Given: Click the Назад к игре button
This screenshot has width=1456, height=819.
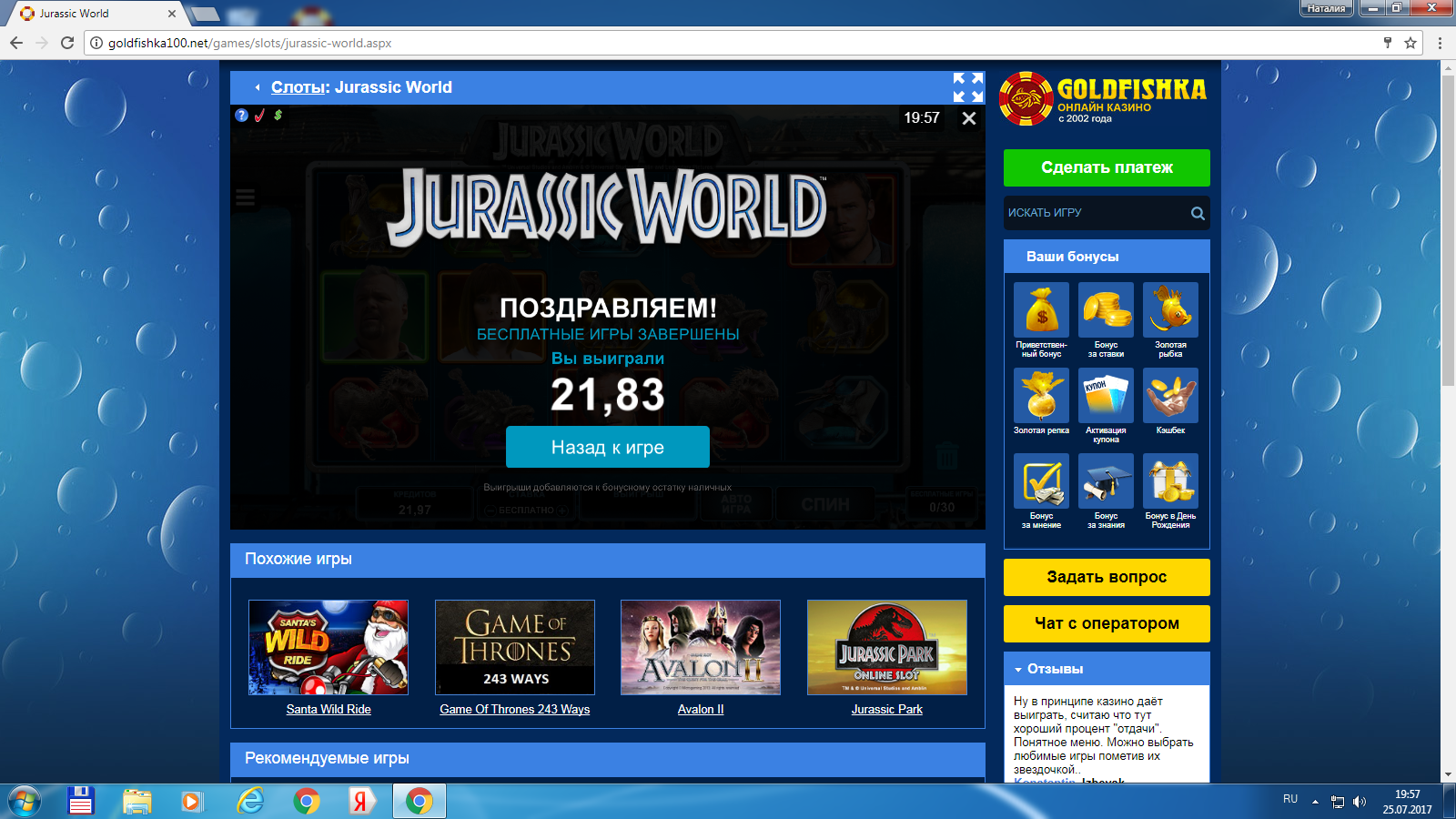Looking at the screenshot, I should coord(608,447).
